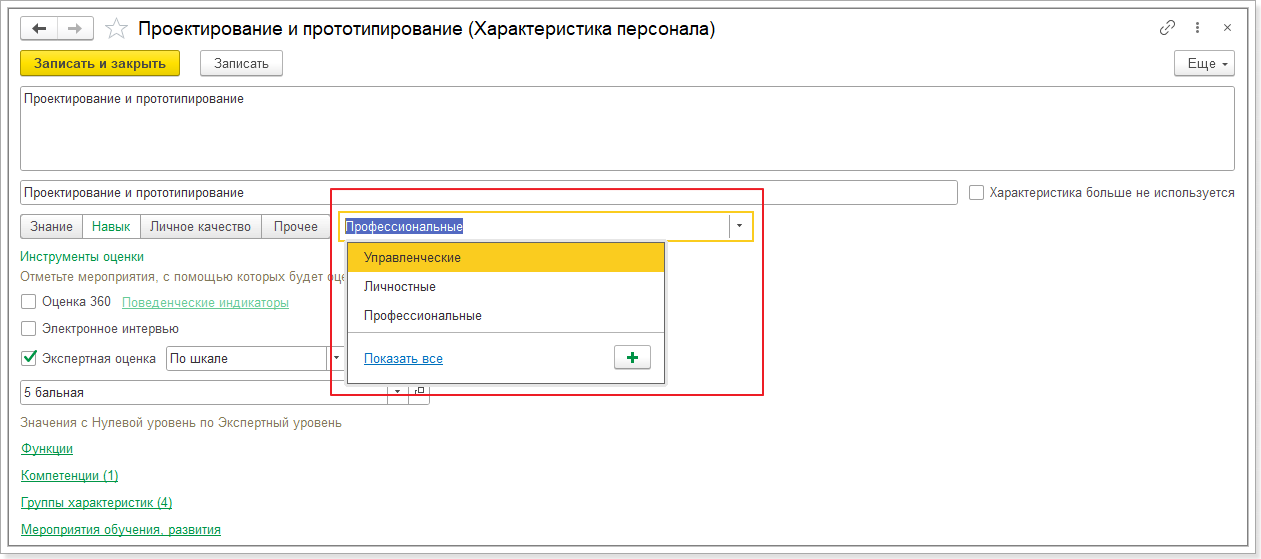Check 'Характеристика больше не используется' box
This screenshot has height=559, width=1261.
977,192
